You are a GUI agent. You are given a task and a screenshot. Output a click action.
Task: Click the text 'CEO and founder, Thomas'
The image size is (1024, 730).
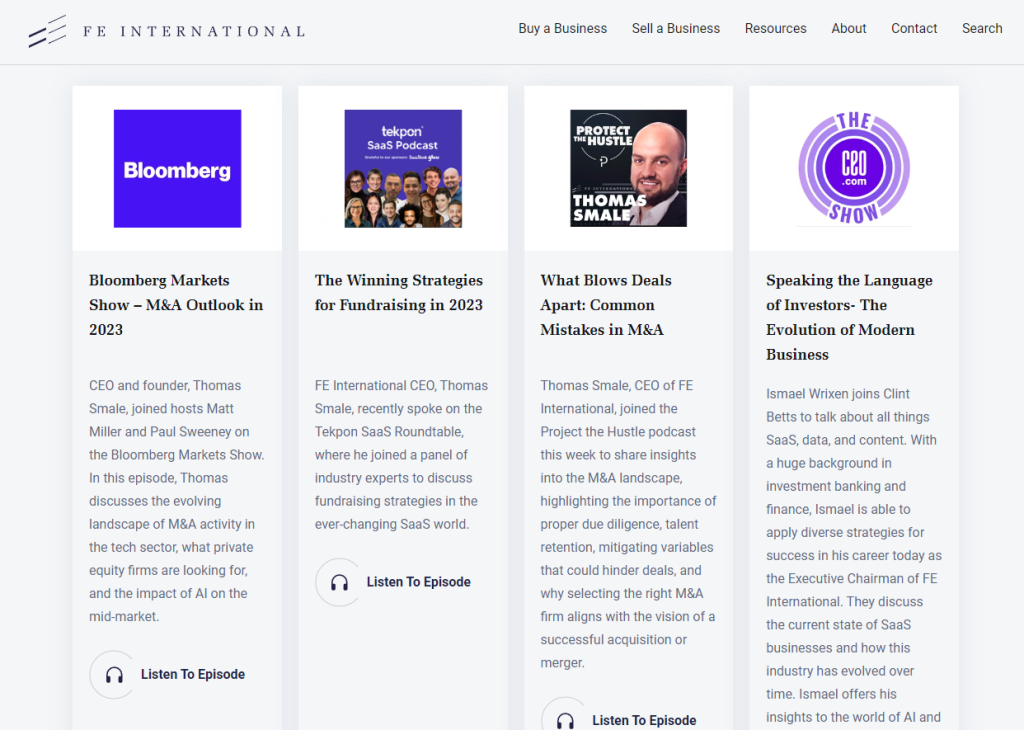click(x=165, y=386)
